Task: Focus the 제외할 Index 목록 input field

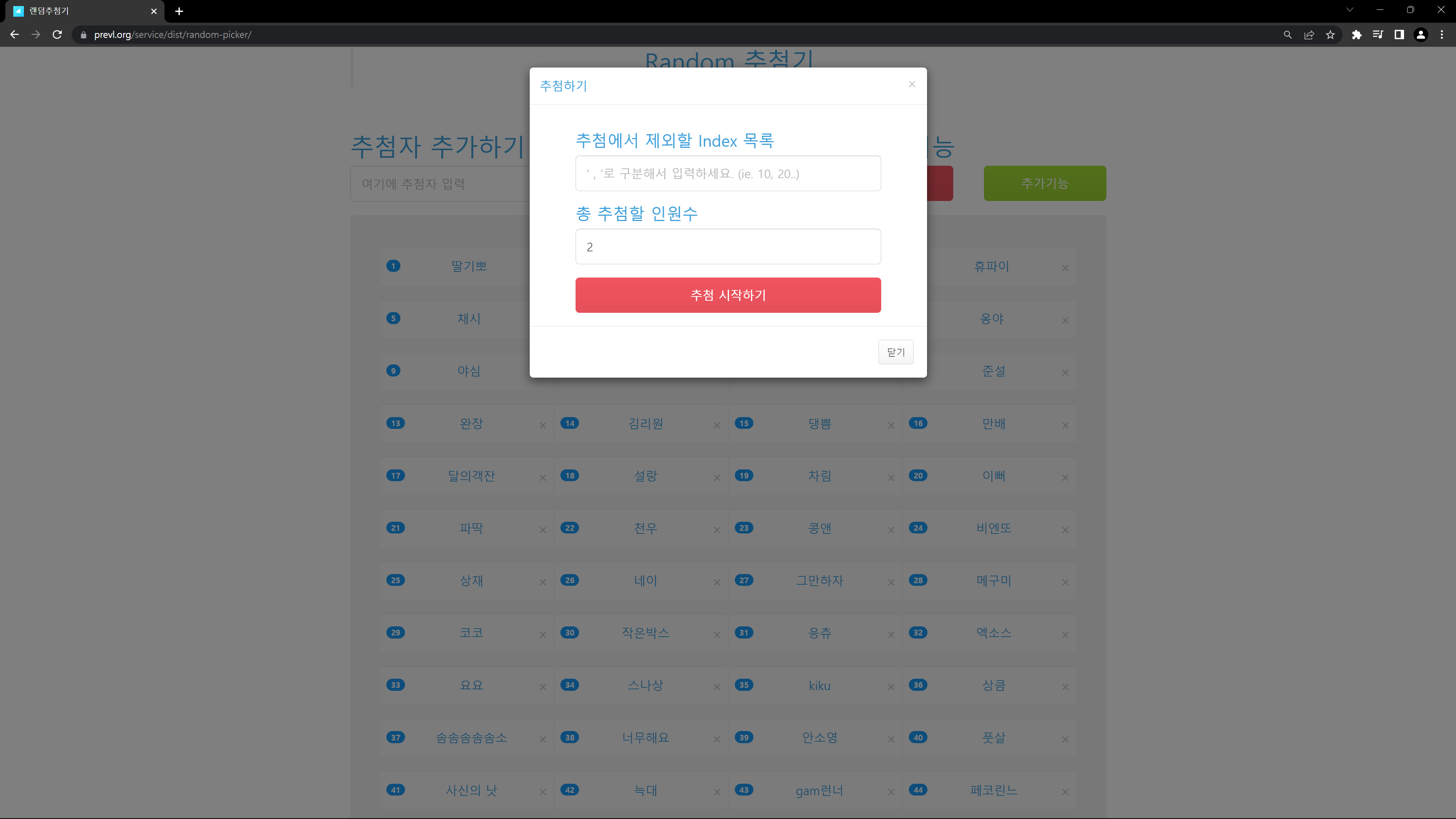Action: pos(728,174)
